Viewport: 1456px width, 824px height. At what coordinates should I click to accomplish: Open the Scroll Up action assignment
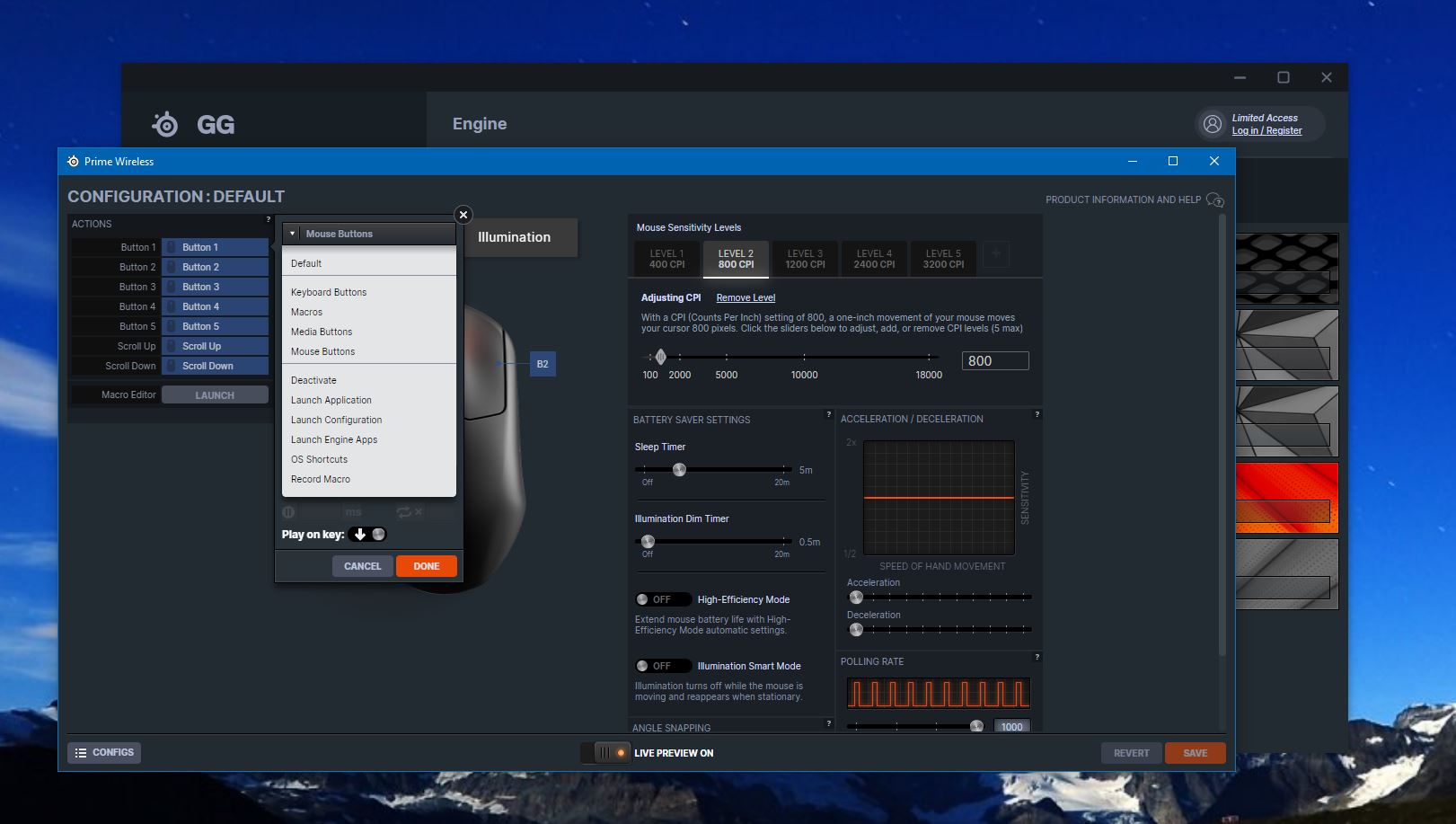tap(216, 346)
